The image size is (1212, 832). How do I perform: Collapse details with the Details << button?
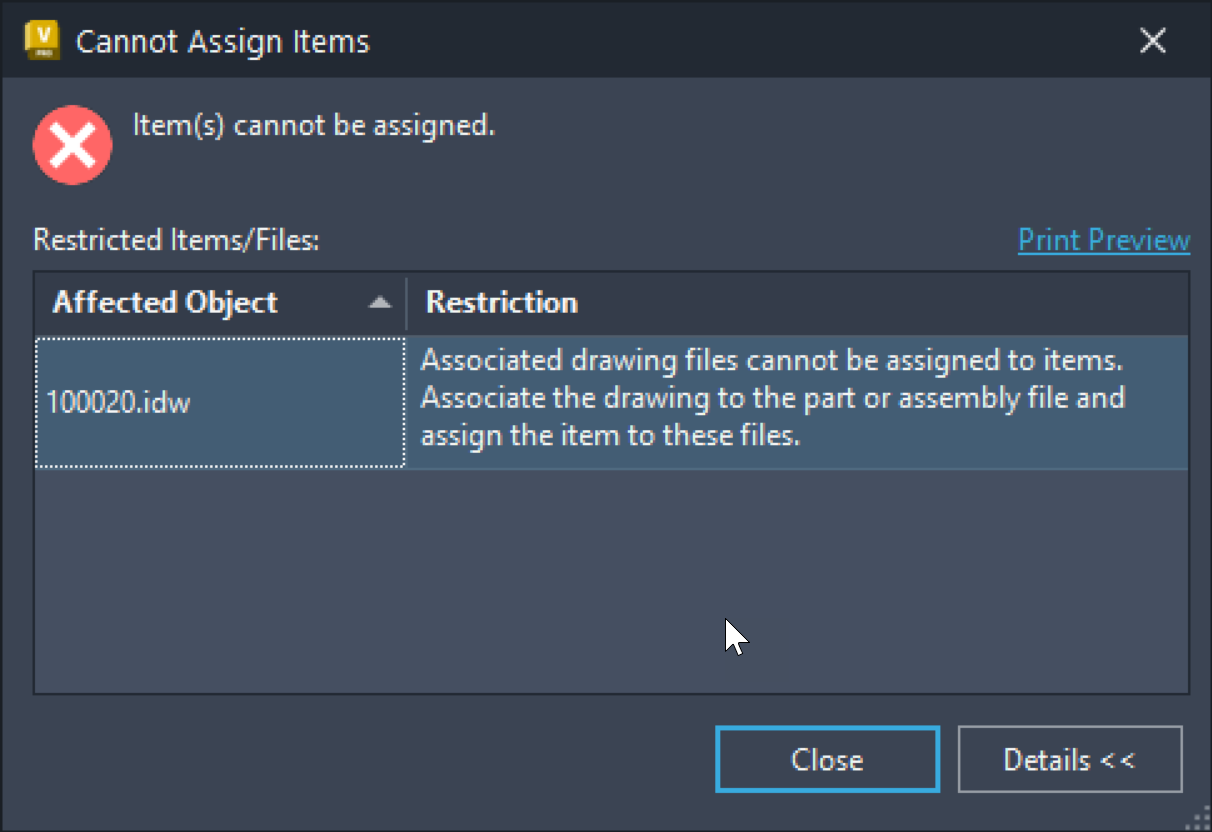tap(1069, 760)
